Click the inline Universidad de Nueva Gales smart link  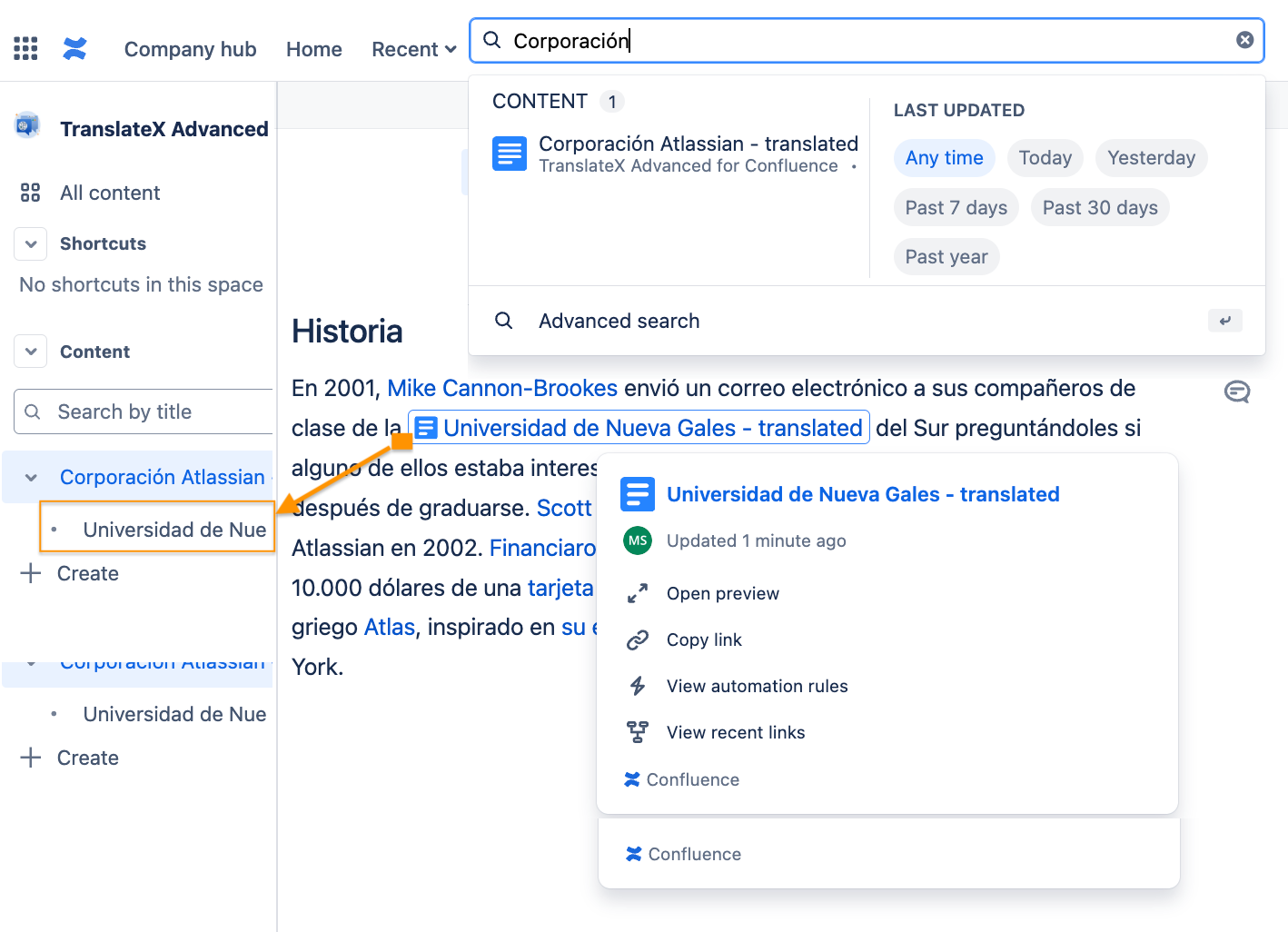coord(639,428)
